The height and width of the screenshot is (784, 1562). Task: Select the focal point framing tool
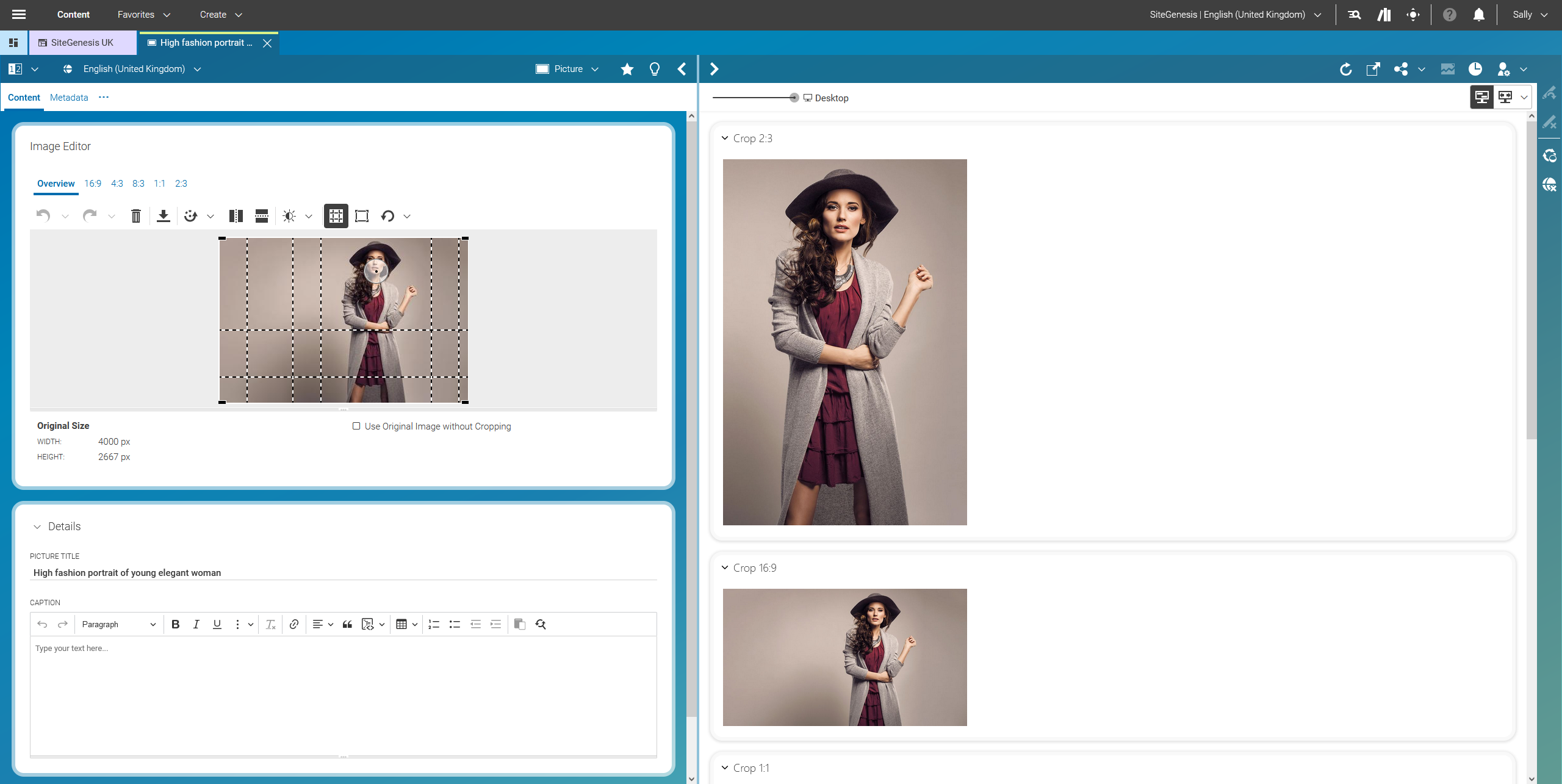pyautogui.click(x=361, y=215)
